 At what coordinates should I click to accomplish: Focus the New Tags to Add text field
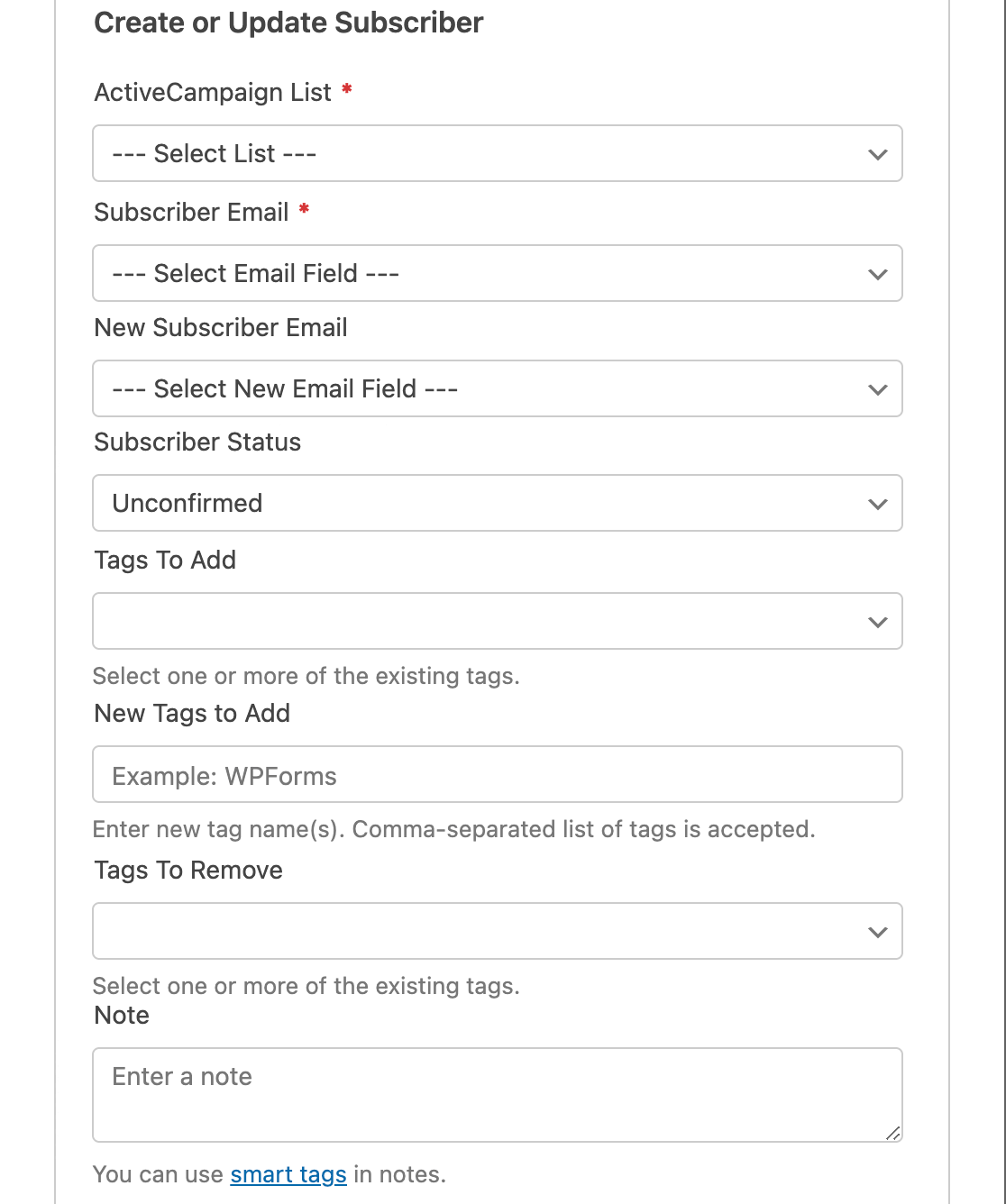click(497, 775)
